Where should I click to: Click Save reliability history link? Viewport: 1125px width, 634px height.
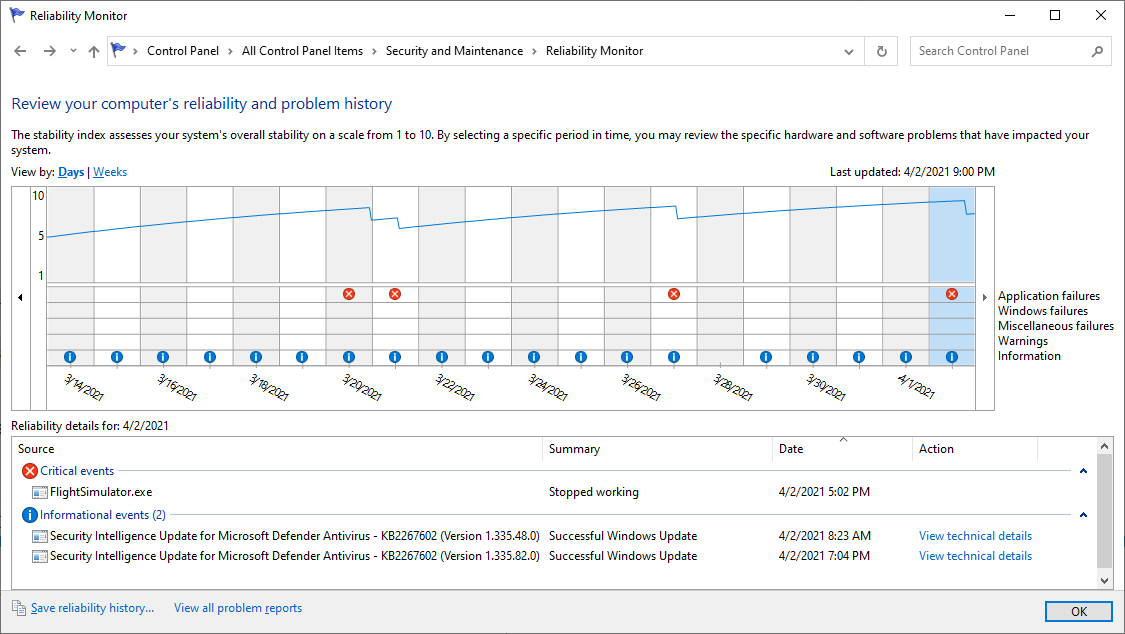tap(93, 608)
